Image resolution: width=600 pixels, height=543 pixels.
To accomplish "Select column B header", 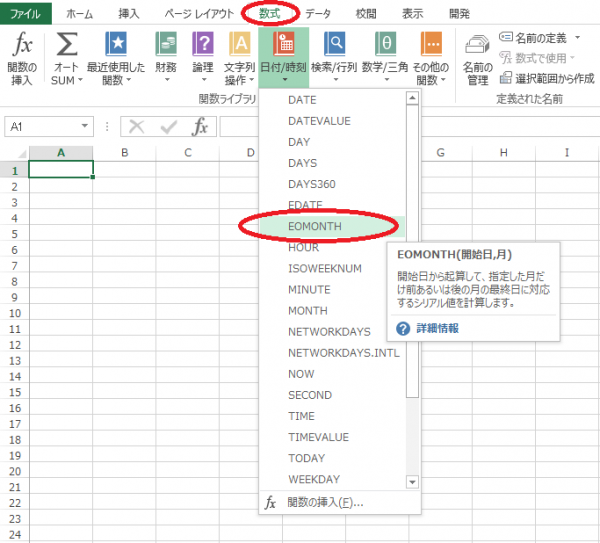I will coord(124,153).
